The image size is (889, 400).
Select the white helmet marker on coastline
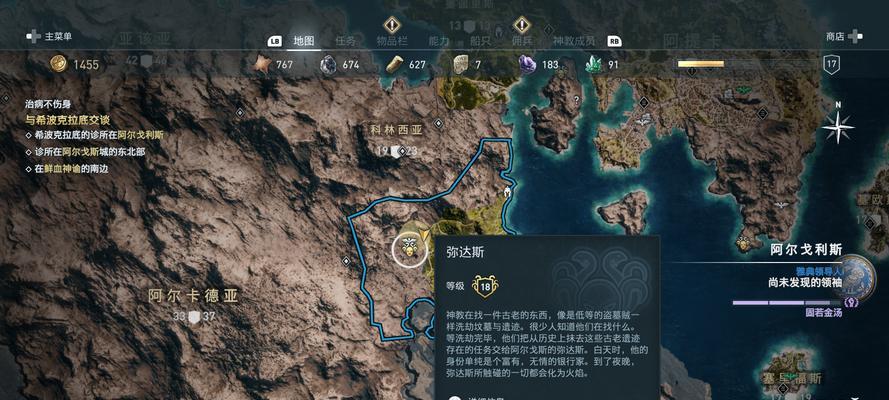508,192
